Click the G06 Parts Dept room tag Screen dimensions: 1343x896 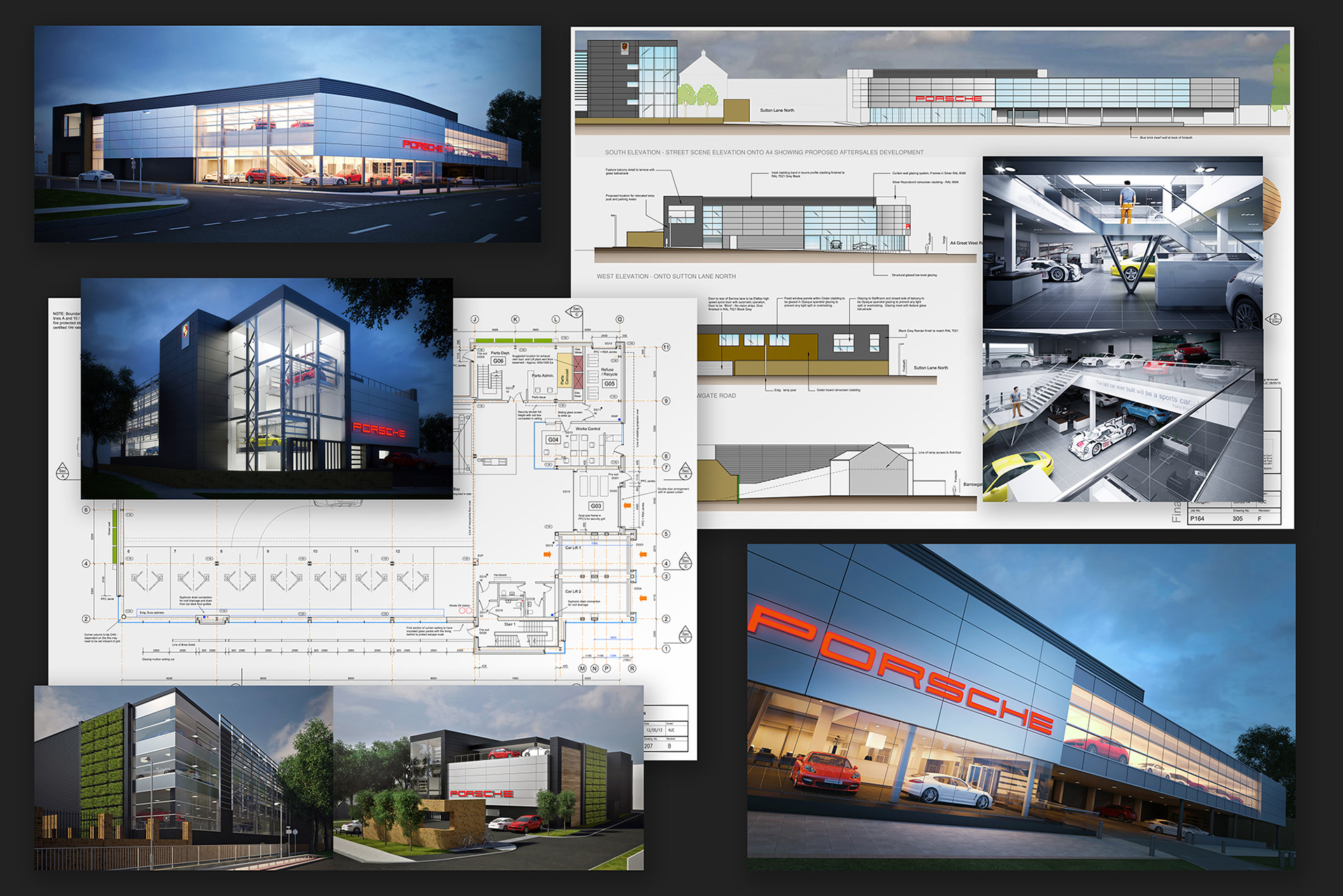[x=498, y=361]
